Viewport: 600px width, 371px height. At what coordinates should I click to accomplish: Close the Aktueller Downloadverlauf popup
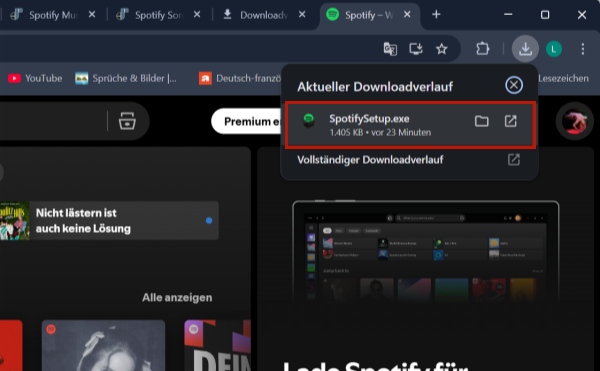[x=514, y=85]
